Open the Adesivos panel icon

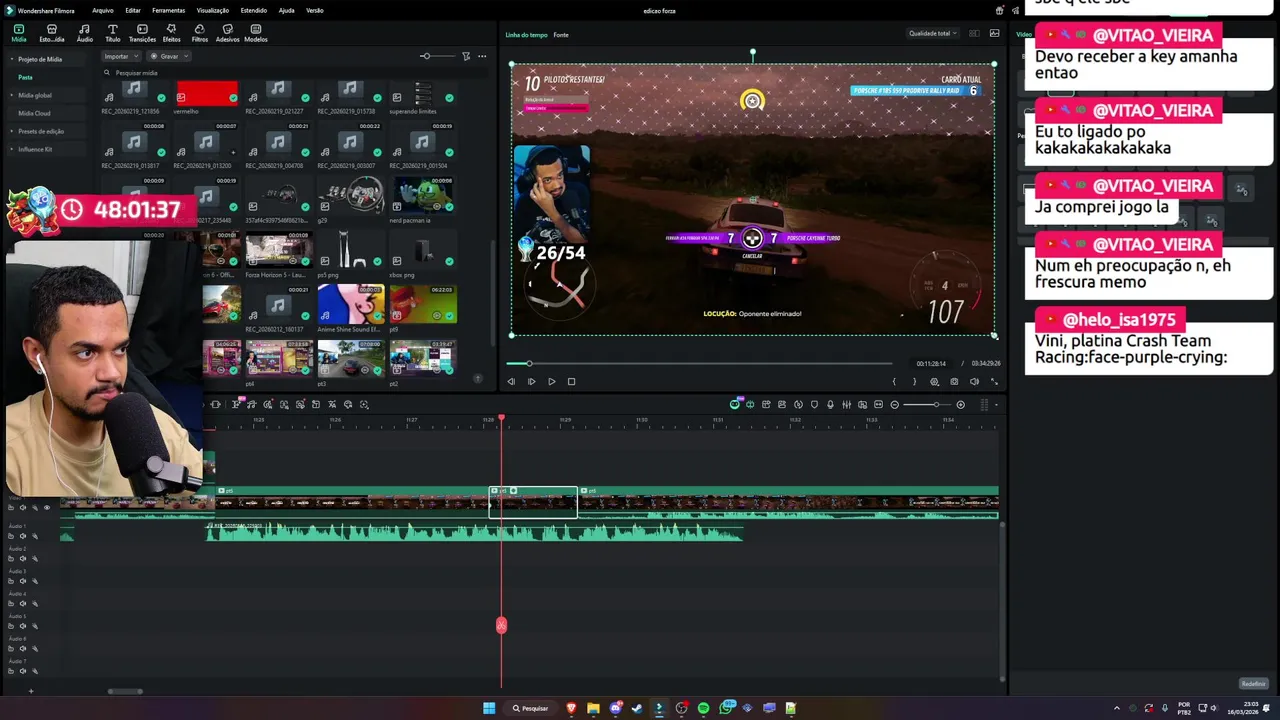(227, 33)
